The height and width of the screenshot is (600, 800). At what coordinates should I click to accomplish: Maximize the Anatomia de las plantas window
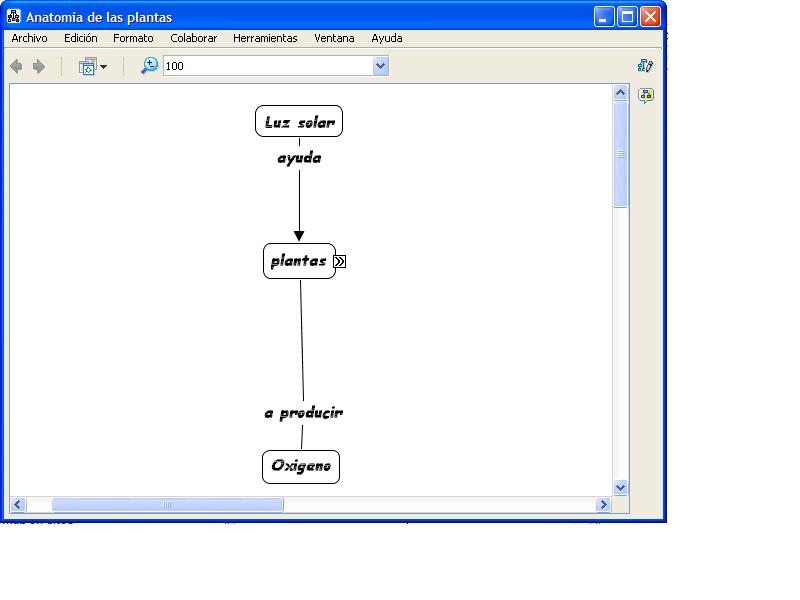[627, 17]
